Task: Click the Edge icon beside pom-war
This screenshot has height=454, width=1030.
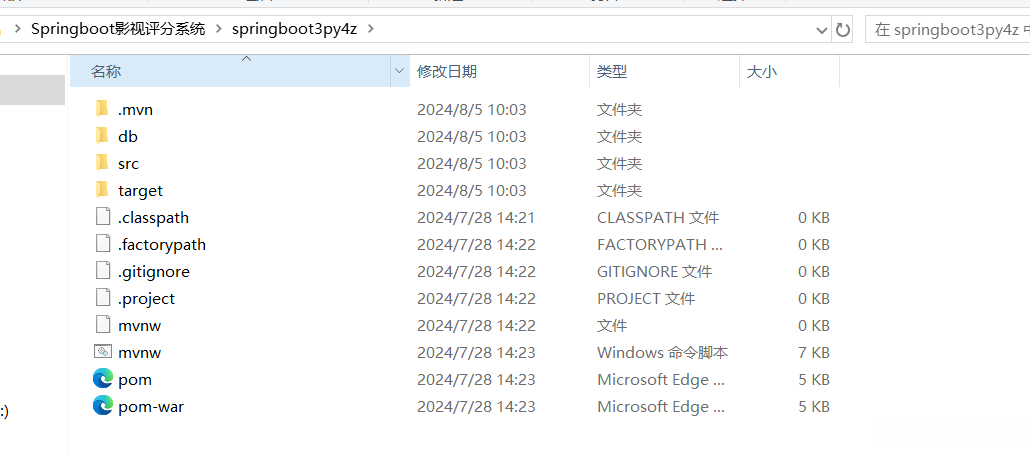Action: (102, 406)
